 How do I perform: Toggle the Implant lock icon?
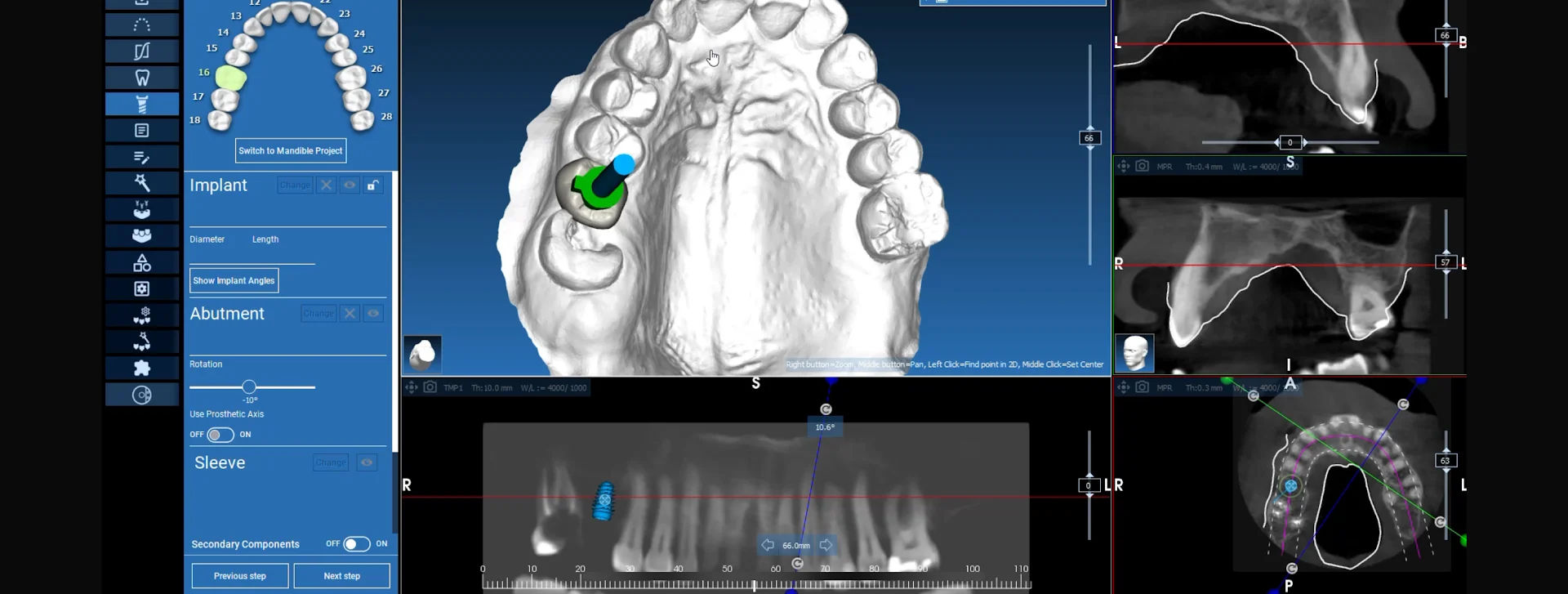[x=372, y=185]
